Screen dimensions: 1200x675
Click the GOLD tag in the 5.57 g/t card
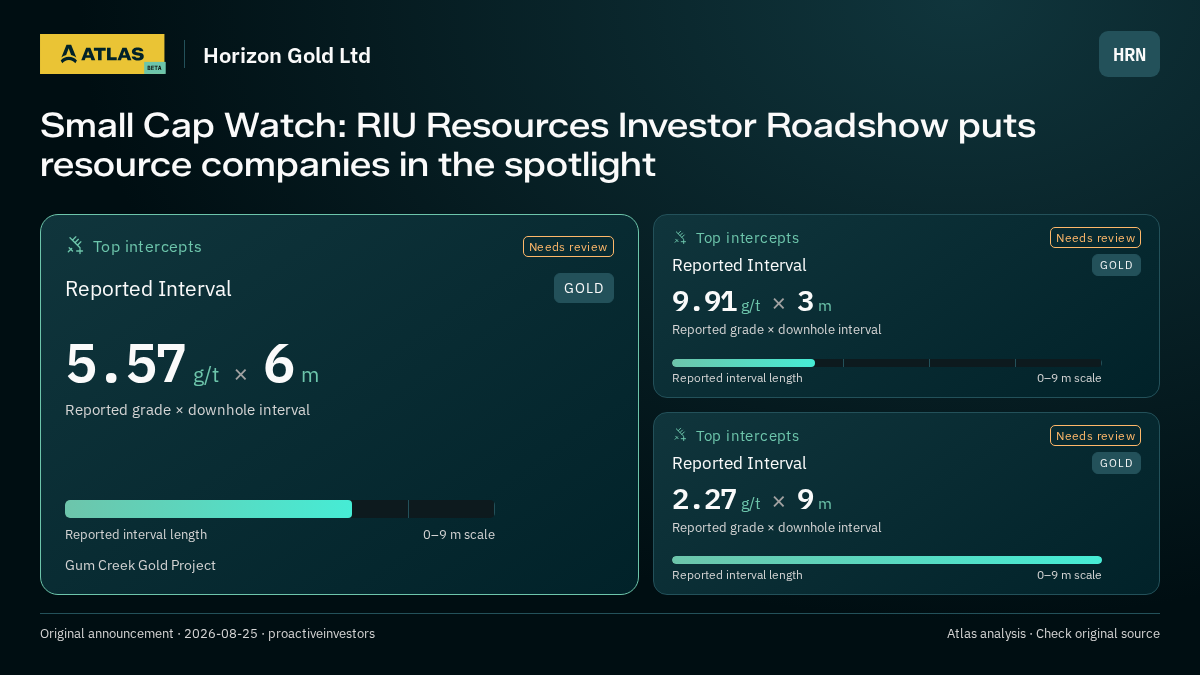(584, 288)
